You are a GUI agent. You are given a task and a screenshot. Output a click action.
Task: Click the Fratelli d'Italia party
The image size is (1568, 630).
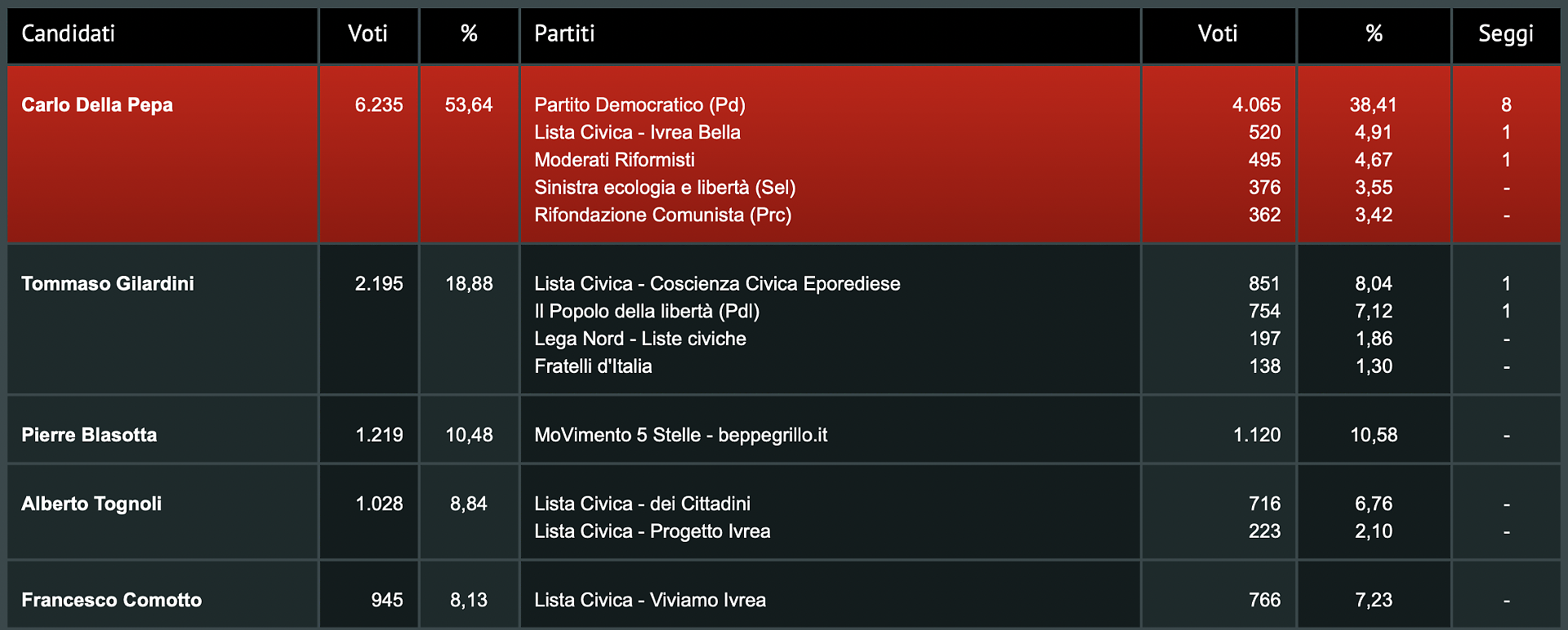pos(593,366)
